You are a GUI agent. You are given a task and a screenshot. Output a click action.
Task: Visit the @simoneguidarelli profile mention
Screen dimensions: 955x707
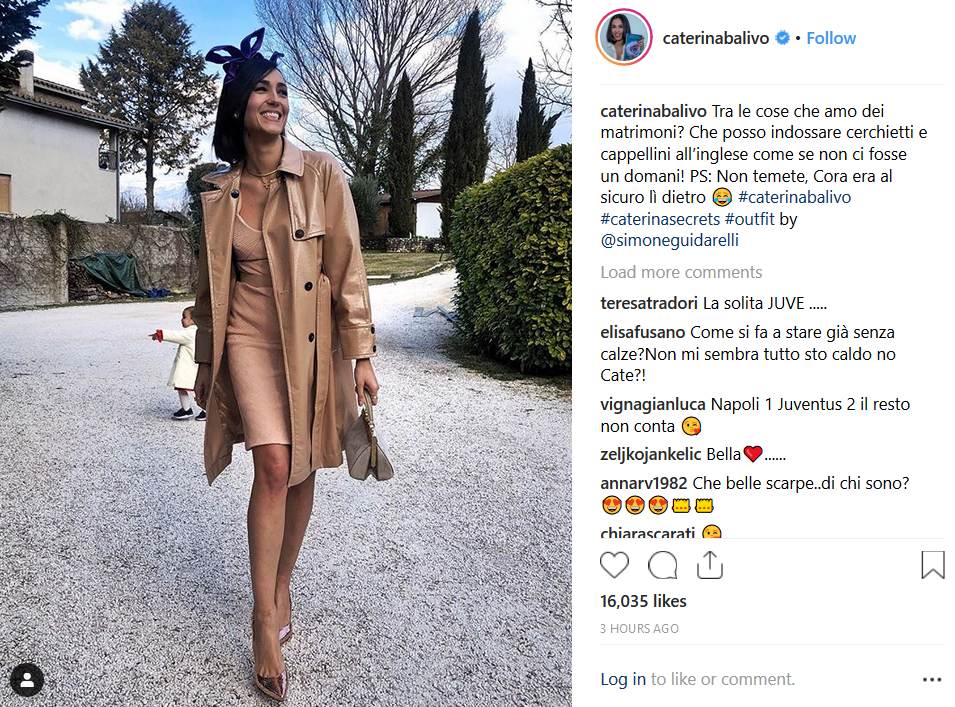[x=669, y=241]
